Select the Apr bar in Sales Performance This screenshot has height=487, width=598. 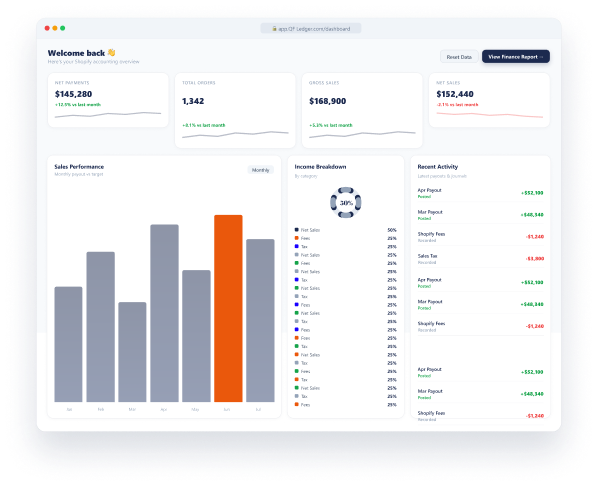[x=164, y=313]
